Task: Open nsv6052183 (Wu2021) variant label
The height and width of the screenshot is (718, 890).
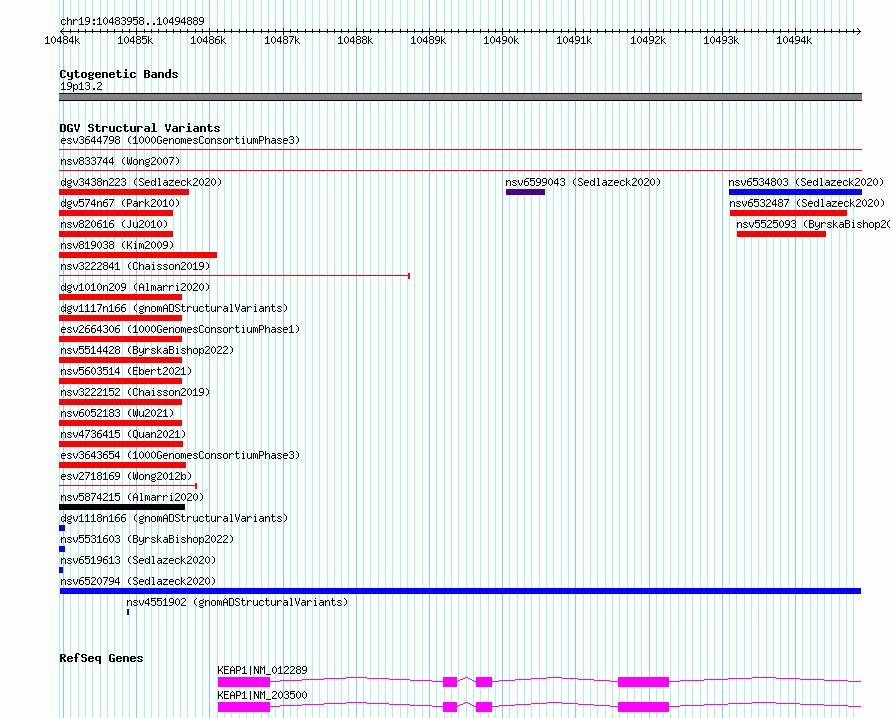Action: pyautogui.click(x=117, y=413)
